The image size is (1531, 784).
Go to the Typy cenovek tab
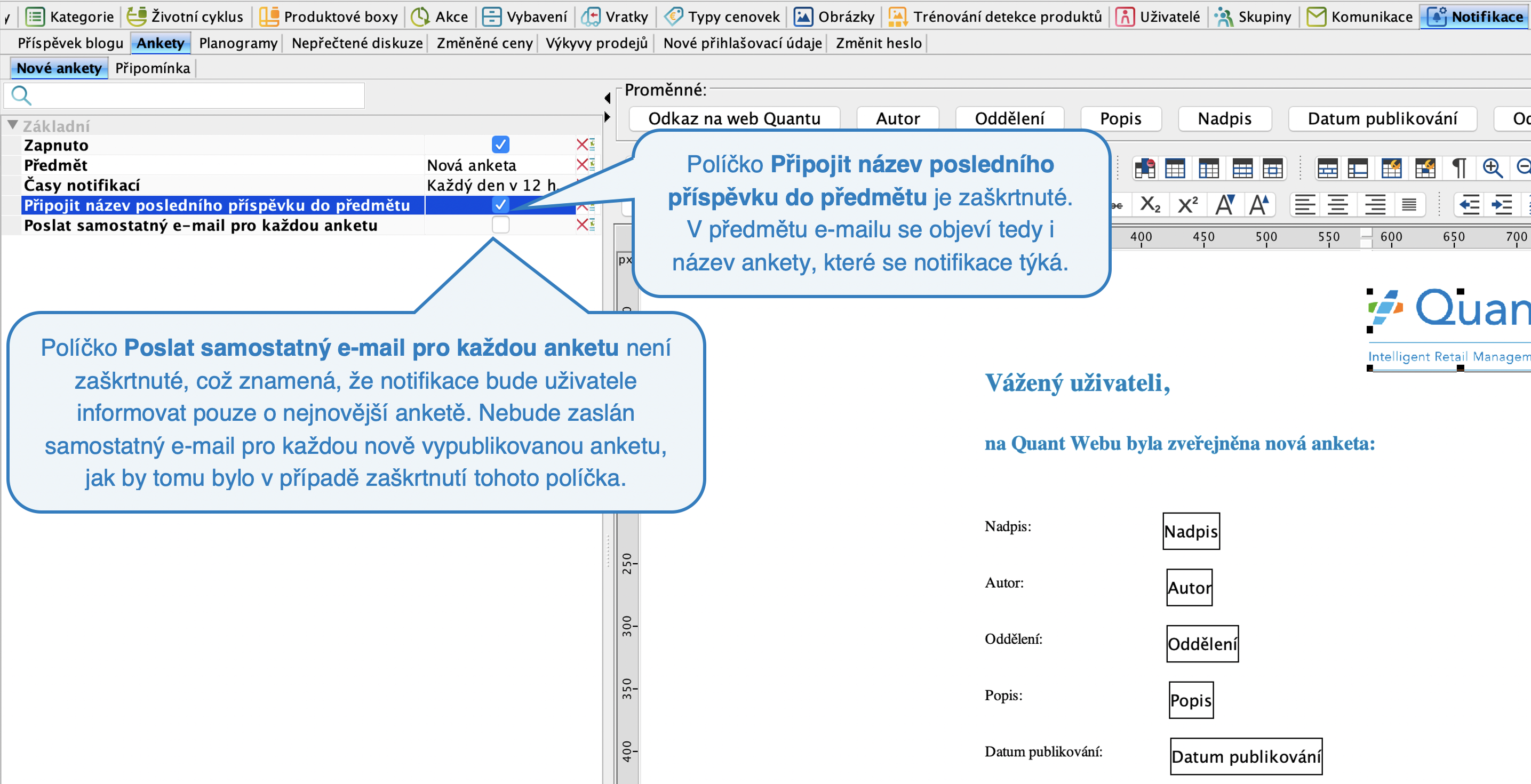722,16
